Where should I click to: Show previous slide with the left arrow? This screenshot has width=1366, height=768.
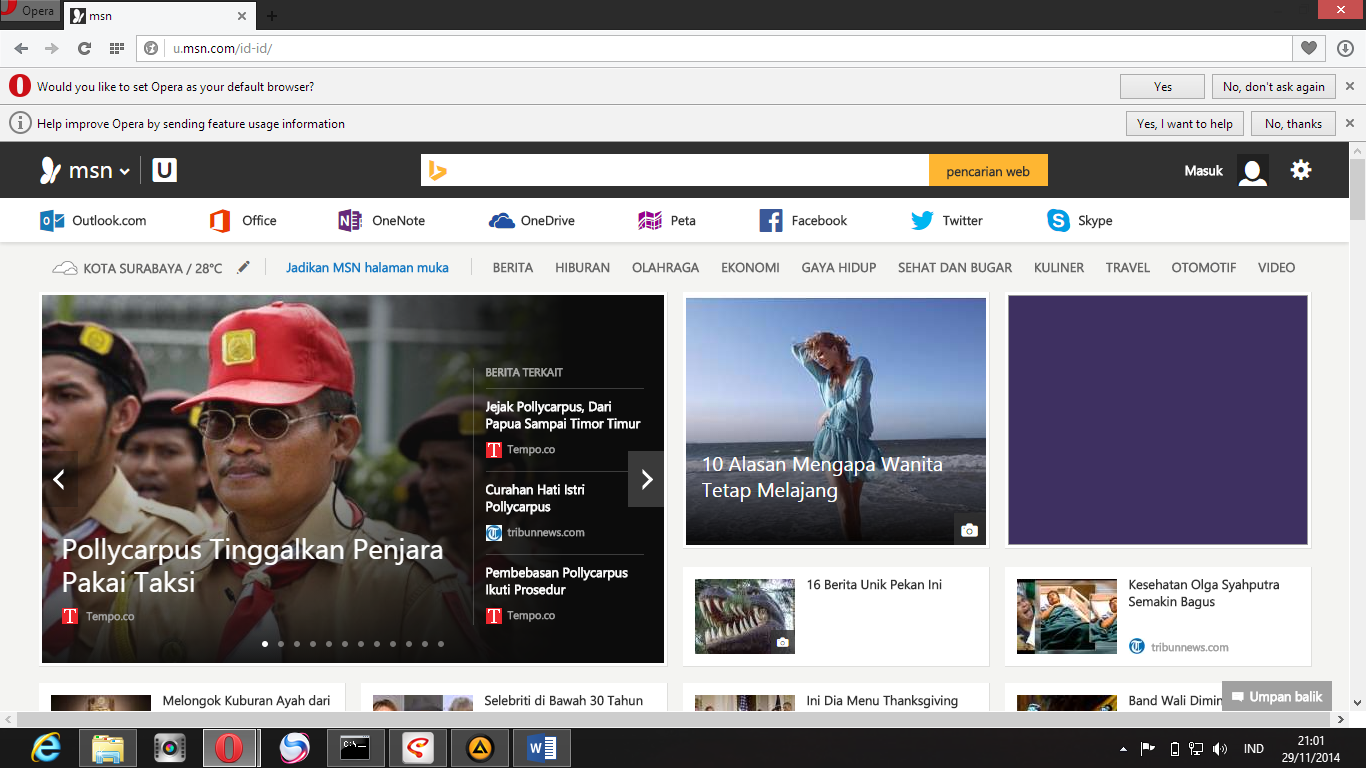59,479
